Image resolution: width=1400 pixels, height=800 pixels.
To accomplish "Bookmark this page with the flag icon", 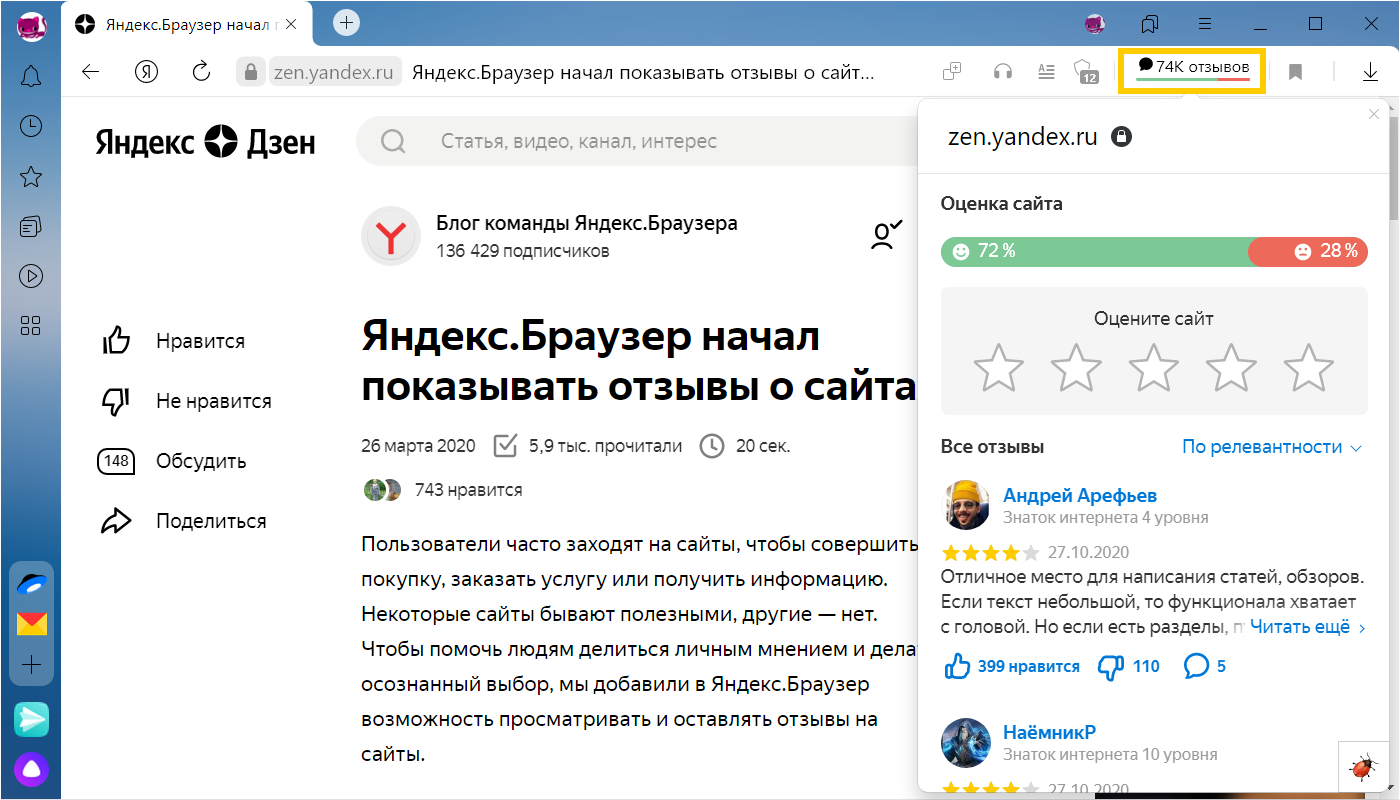I will [x=1295, y=72].
